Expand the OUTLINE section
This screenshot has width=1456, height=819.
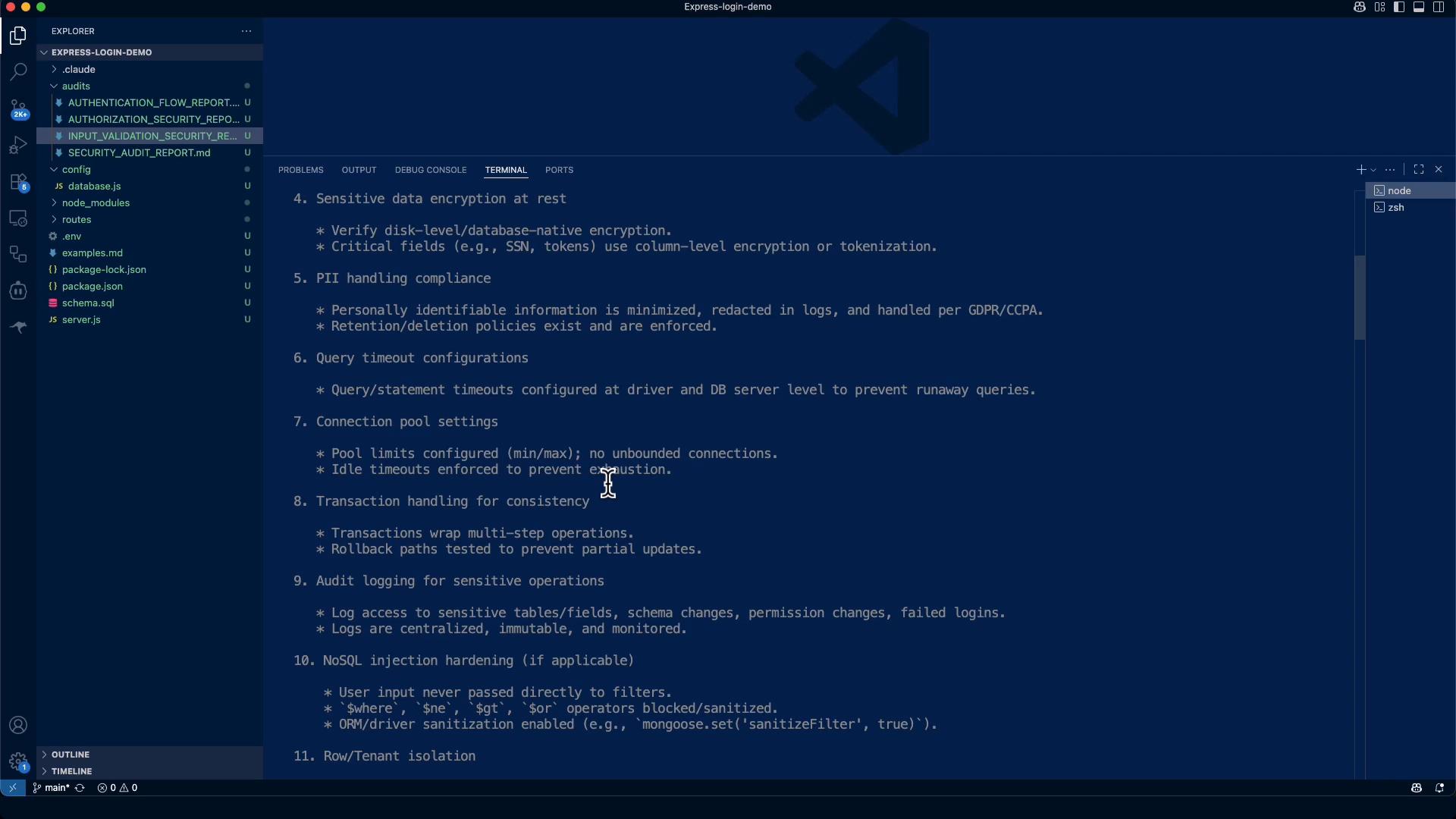coord(150,755)
